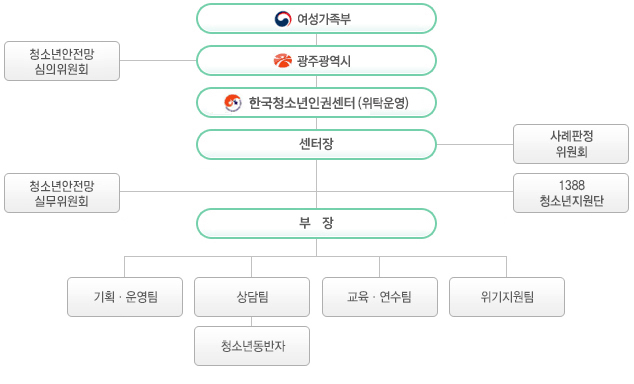Click the 여성가족부 text label

point(324,19)
